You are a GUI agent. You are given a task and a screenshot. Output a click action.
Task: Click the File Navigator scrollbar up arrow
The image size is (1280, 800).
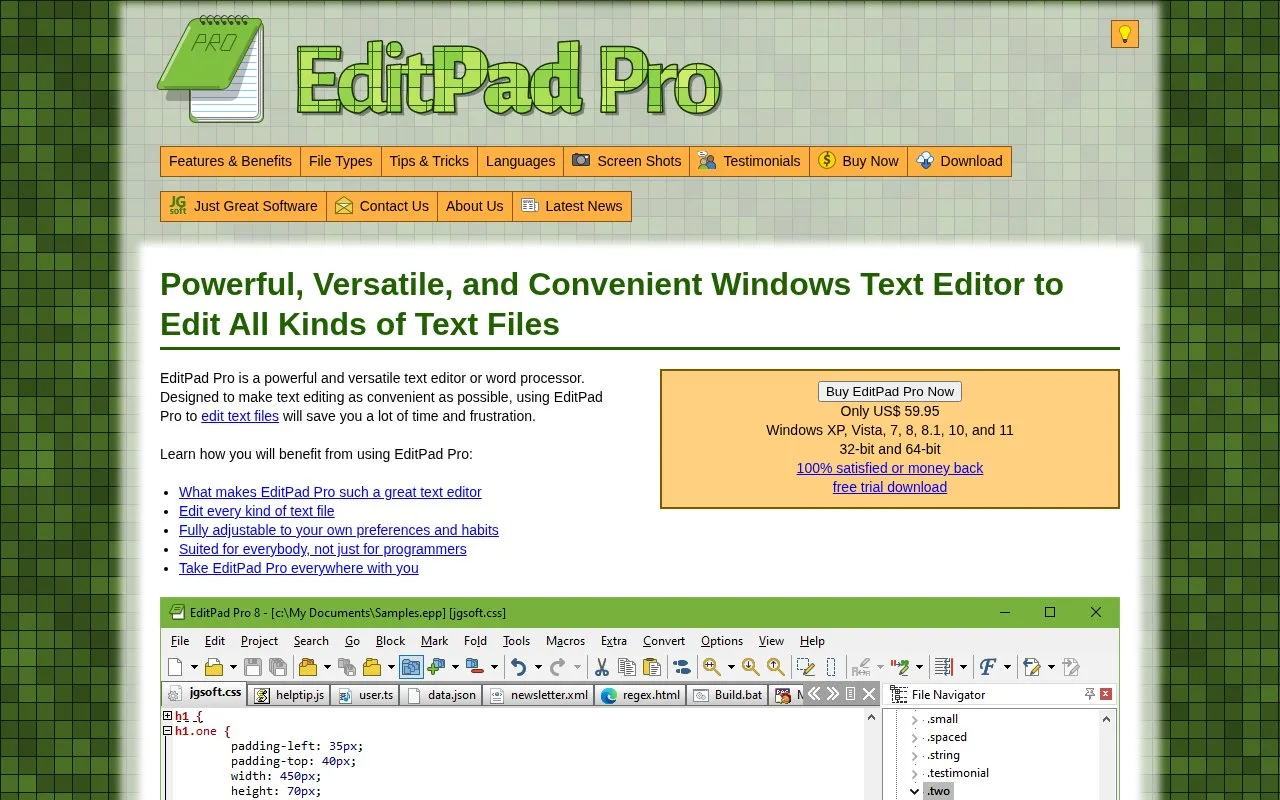click(1106, 719)
